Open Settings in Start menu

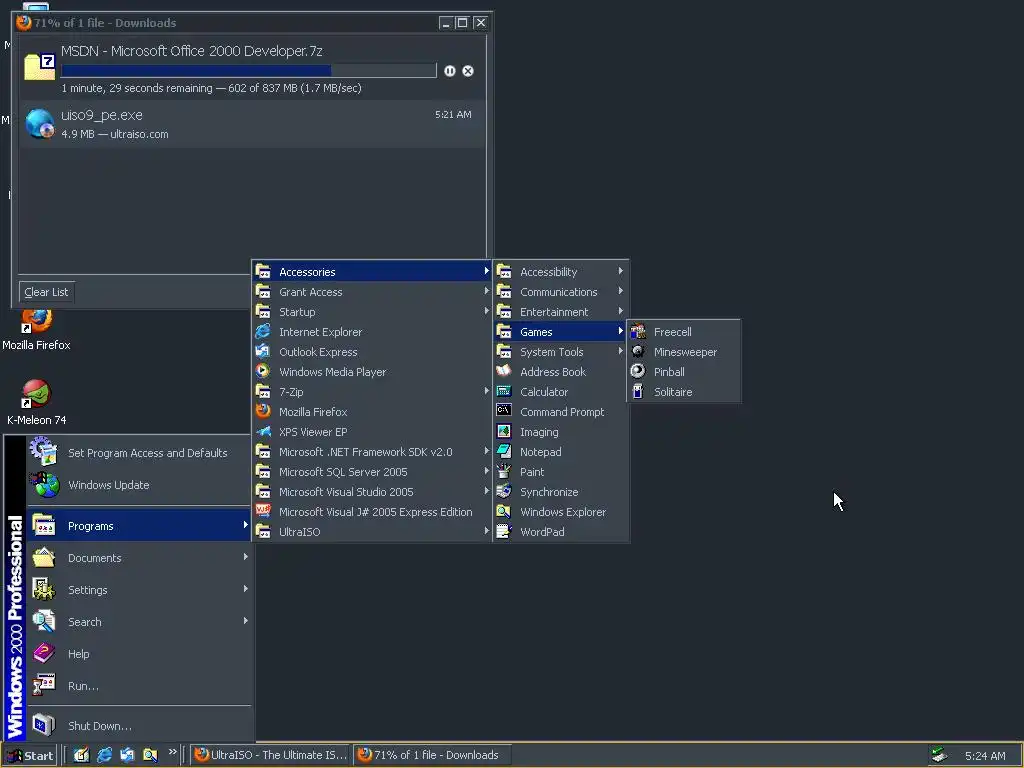pyautogui.click(x=138, y=590)
